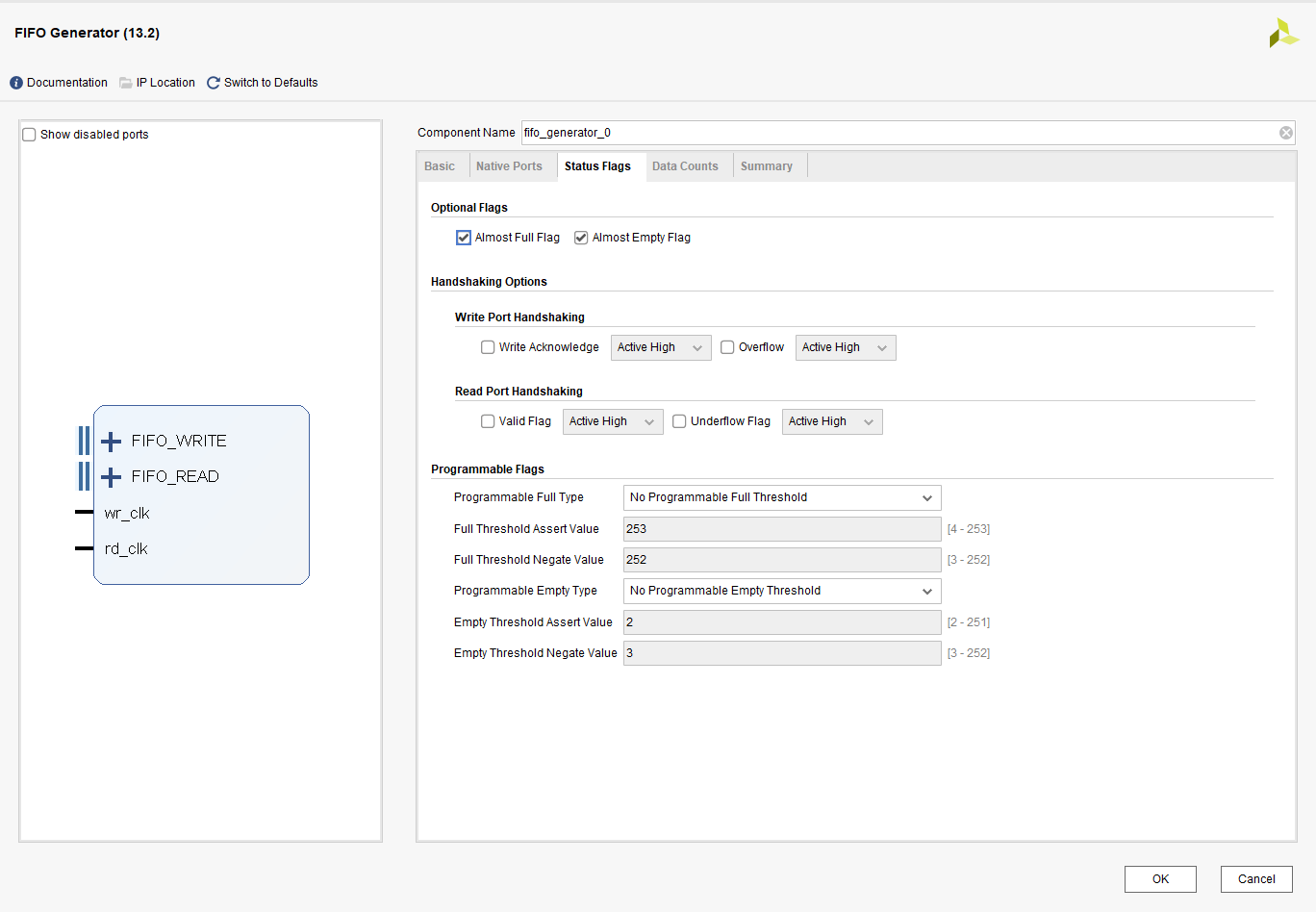The height and width of the screenshot is (912, 1316).
Task: Enable the Valid Flag checkbox
Action: click(x=488, y=421)
